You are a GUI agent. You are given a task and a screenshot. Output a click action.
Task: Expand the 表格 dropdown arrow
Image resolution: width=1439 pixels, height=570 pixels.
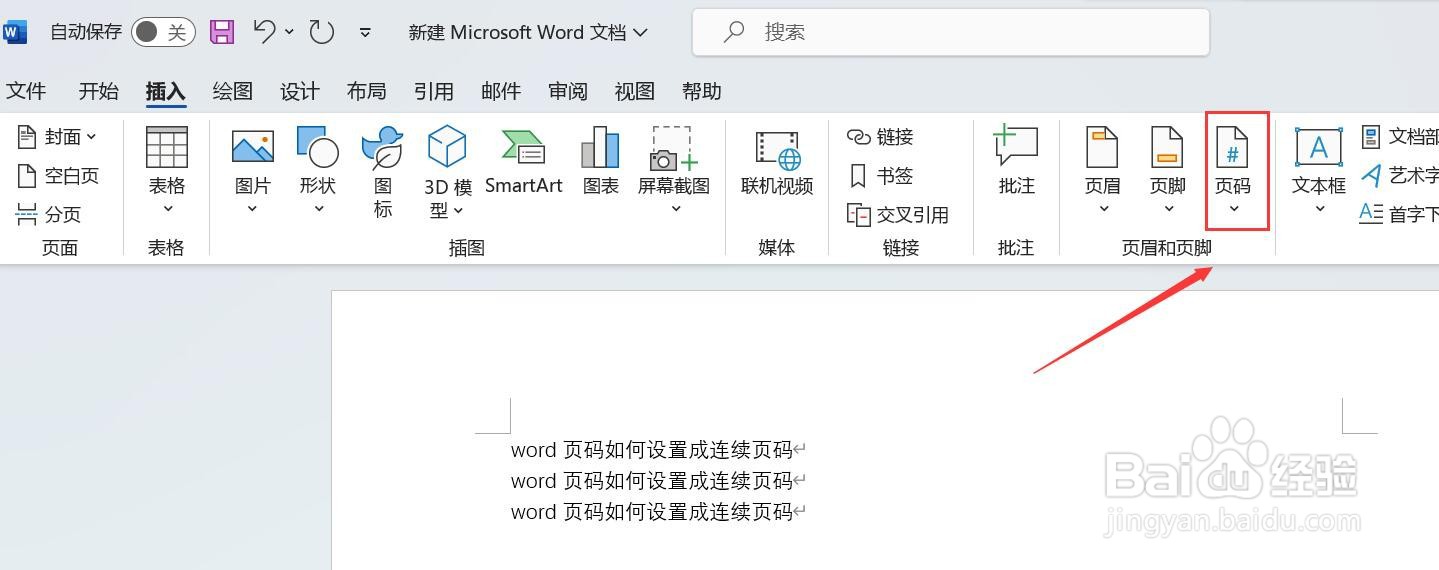click(x=167, y=209)
